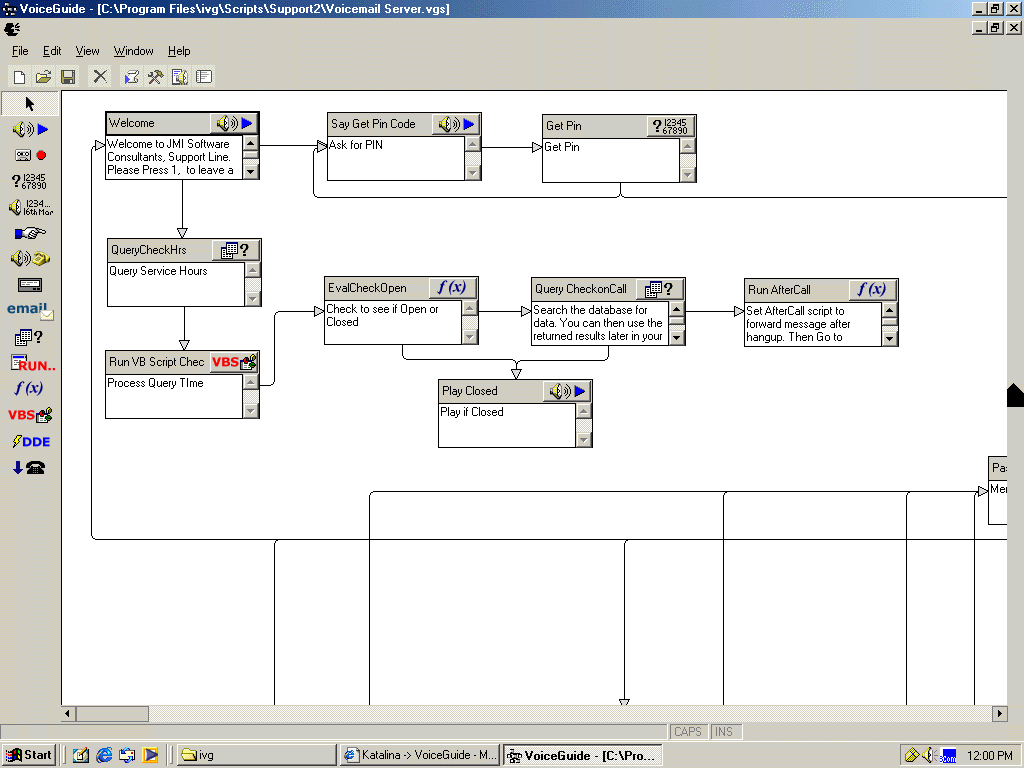The image size is (1024, 768).
Task: Select the Run program tool
Action: point(33,363)
